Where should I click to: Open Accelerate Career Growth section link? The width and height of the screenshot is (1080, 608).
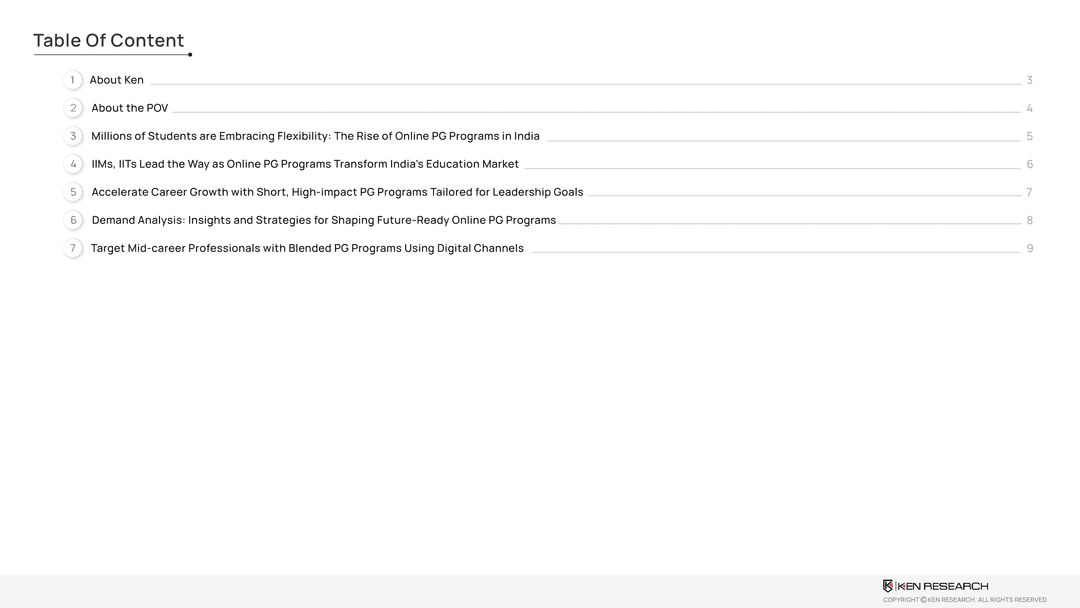[x=337, y=192]
